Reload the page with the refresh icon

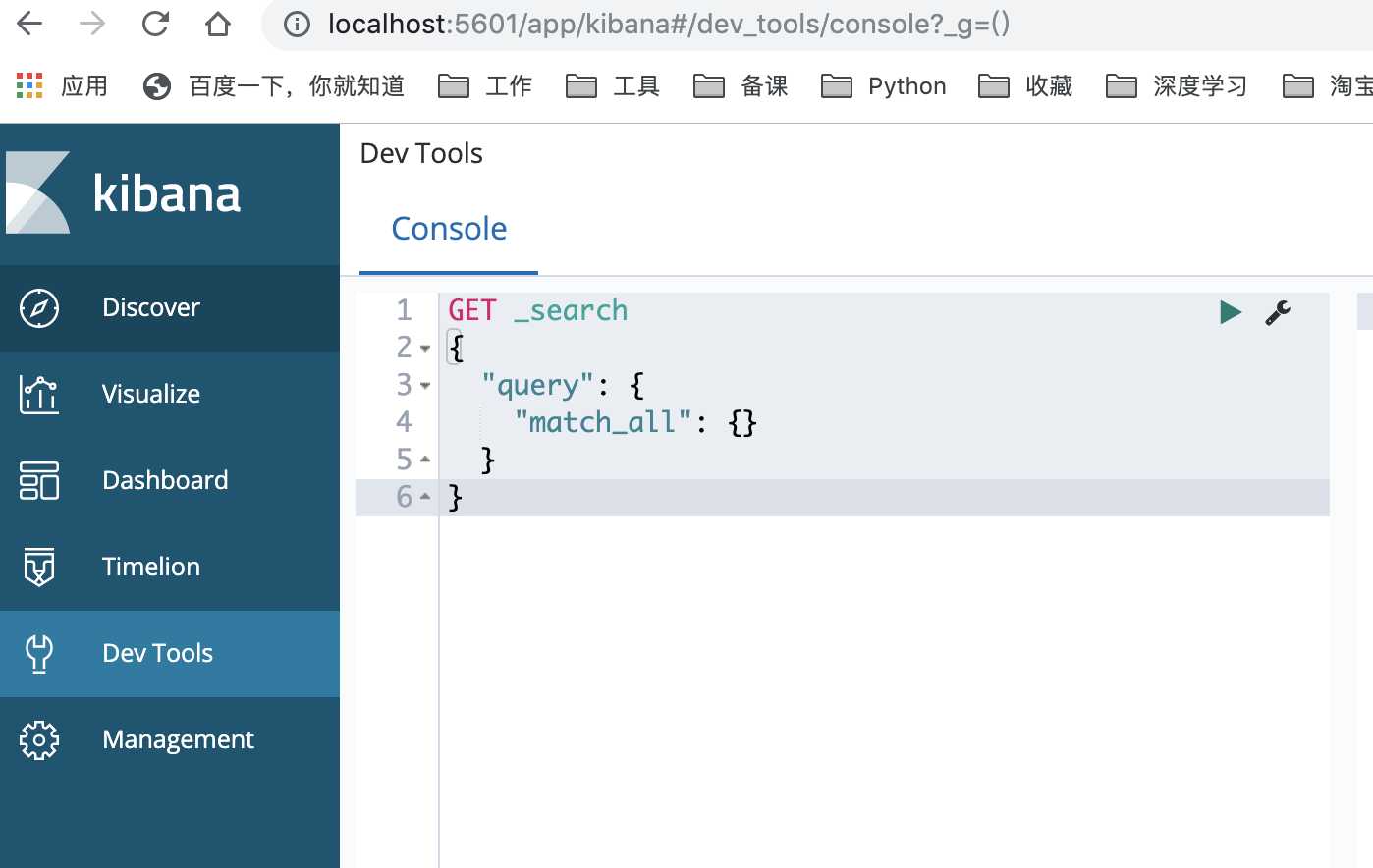155,24
